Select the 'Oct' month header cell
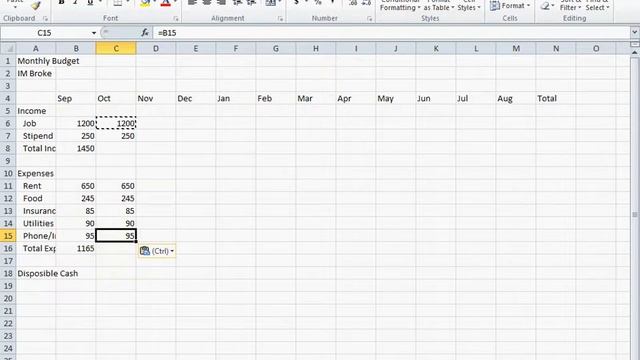 (116, 98)
